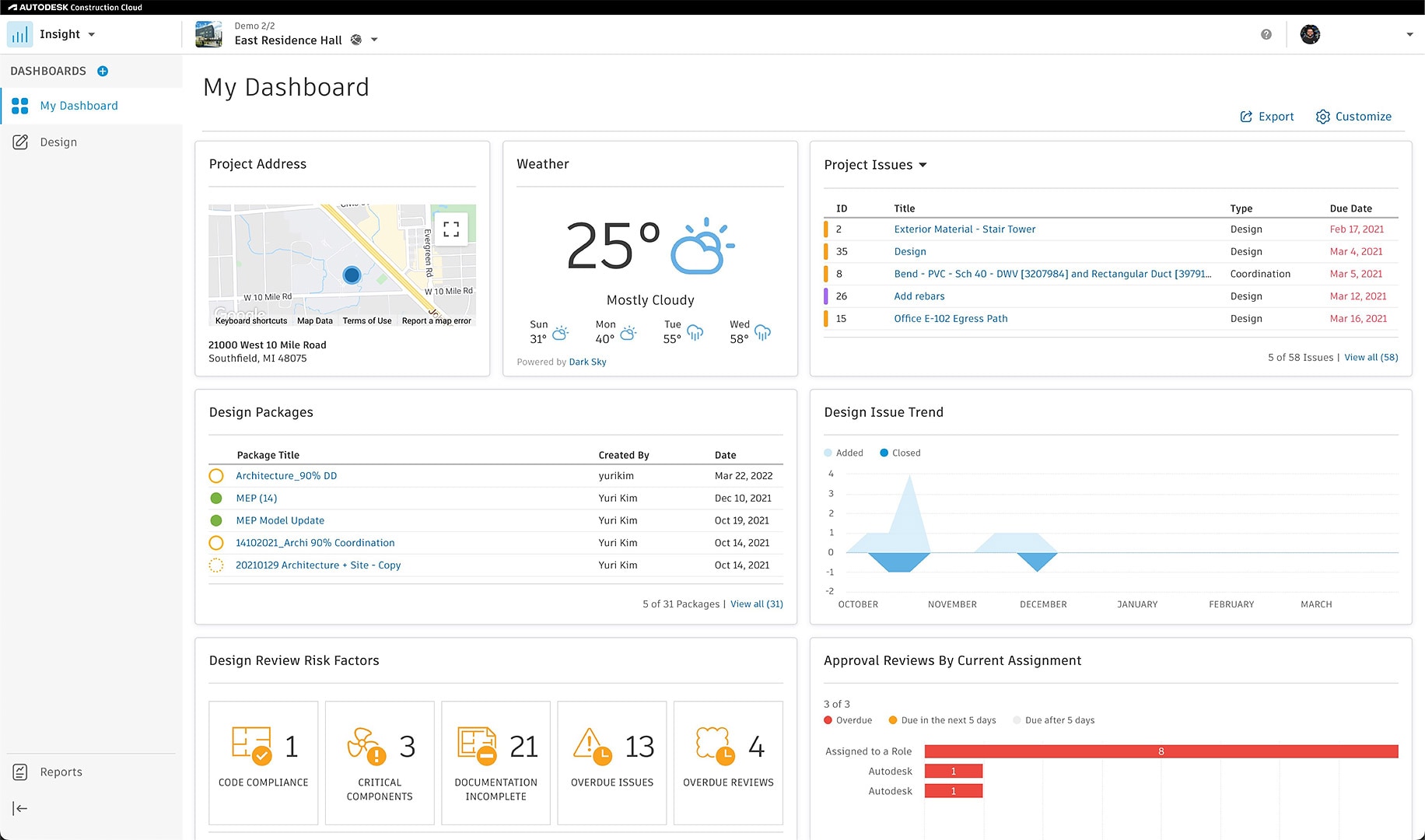
Task: Toggle the Added series in legend
Action: tap(843, 453)
